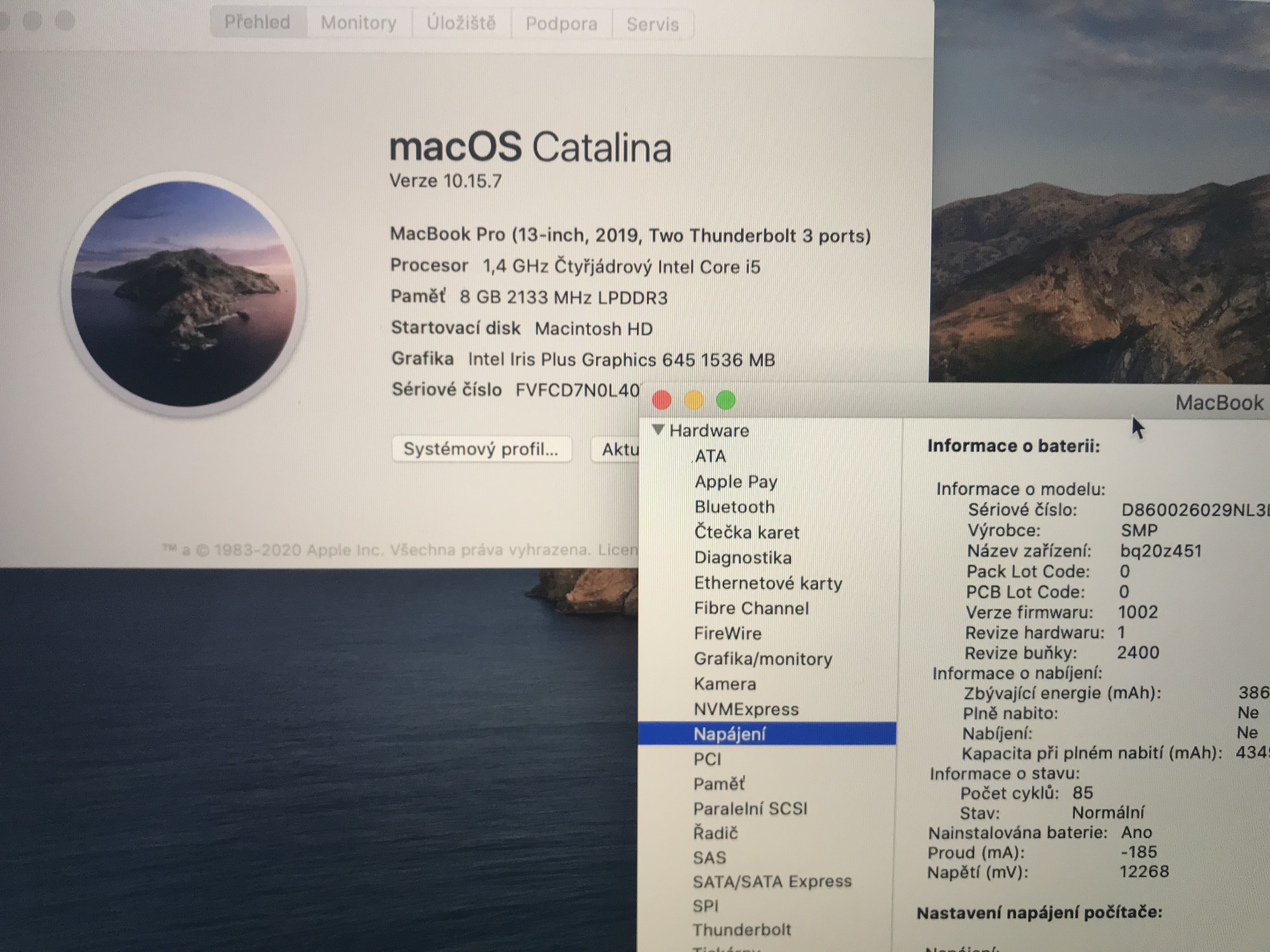The height and width of the screenshot is (952, 1270).
Task: Select the highlighted Napájení entry
Action: coord(729,734)
